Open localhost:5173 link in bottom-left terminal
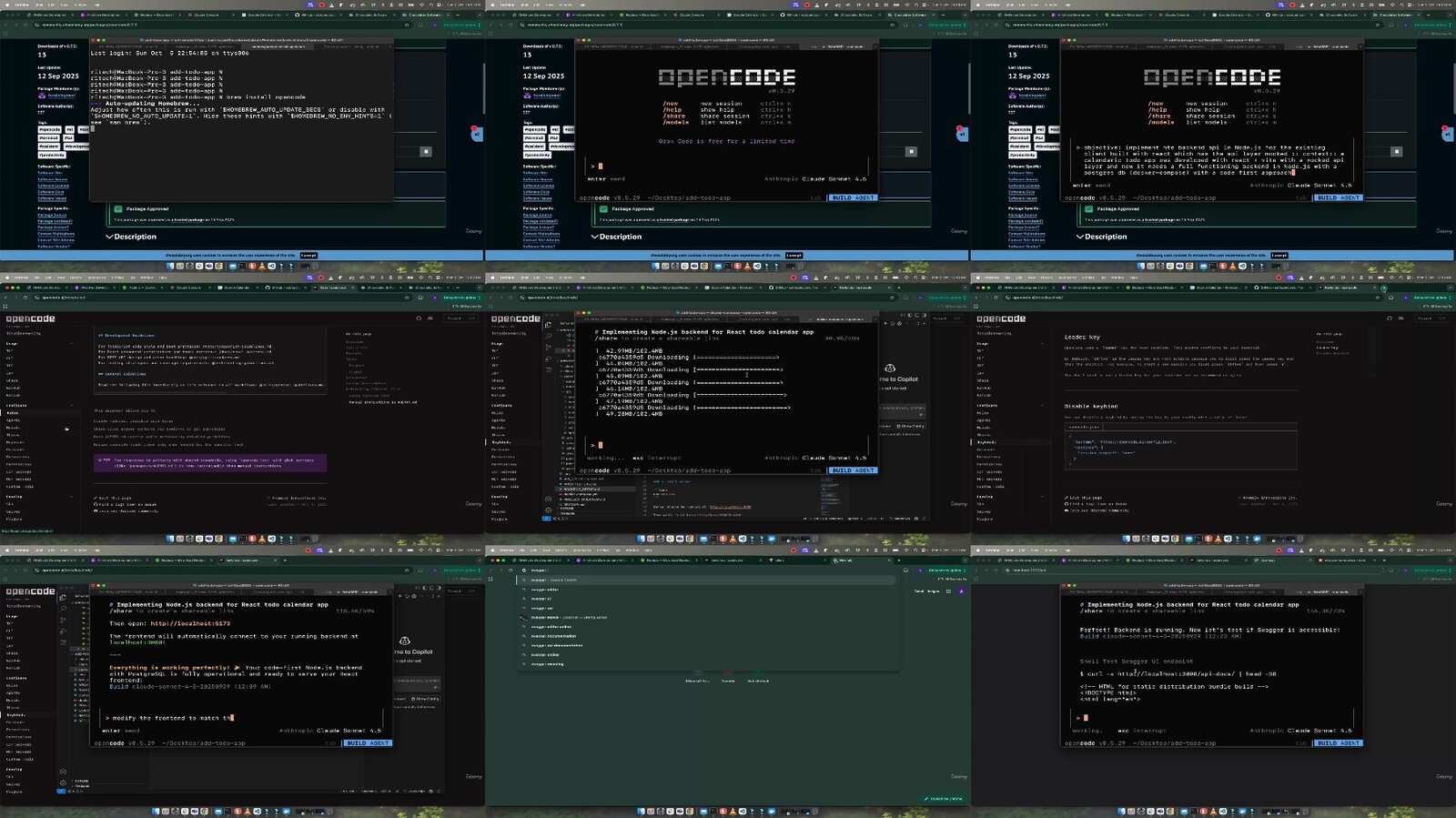Screen dimensions: 1456x818 coord(189,624)
